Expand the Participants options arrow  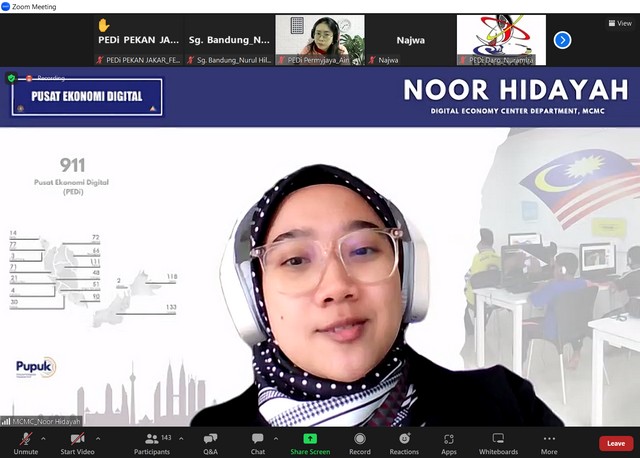pyautogui.click(x=181, y=438)
